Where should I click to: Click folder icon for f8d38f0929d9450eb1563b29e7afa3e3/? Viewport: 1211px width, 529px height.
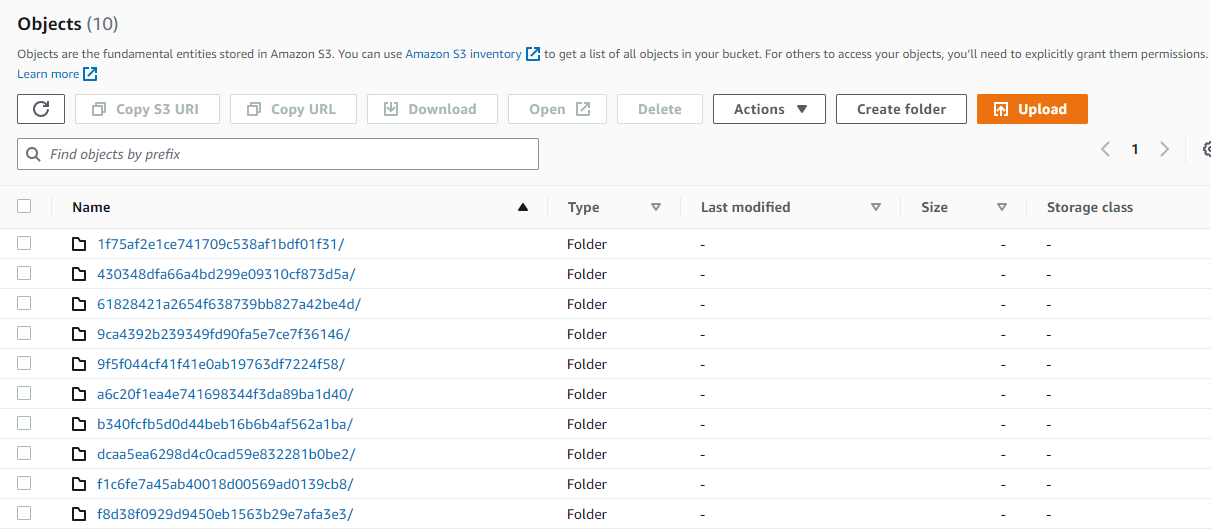point(79,514)
